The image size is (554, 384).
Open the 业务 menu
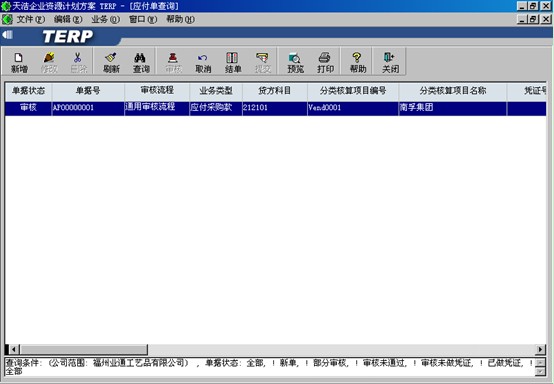(x=105, y=19)
